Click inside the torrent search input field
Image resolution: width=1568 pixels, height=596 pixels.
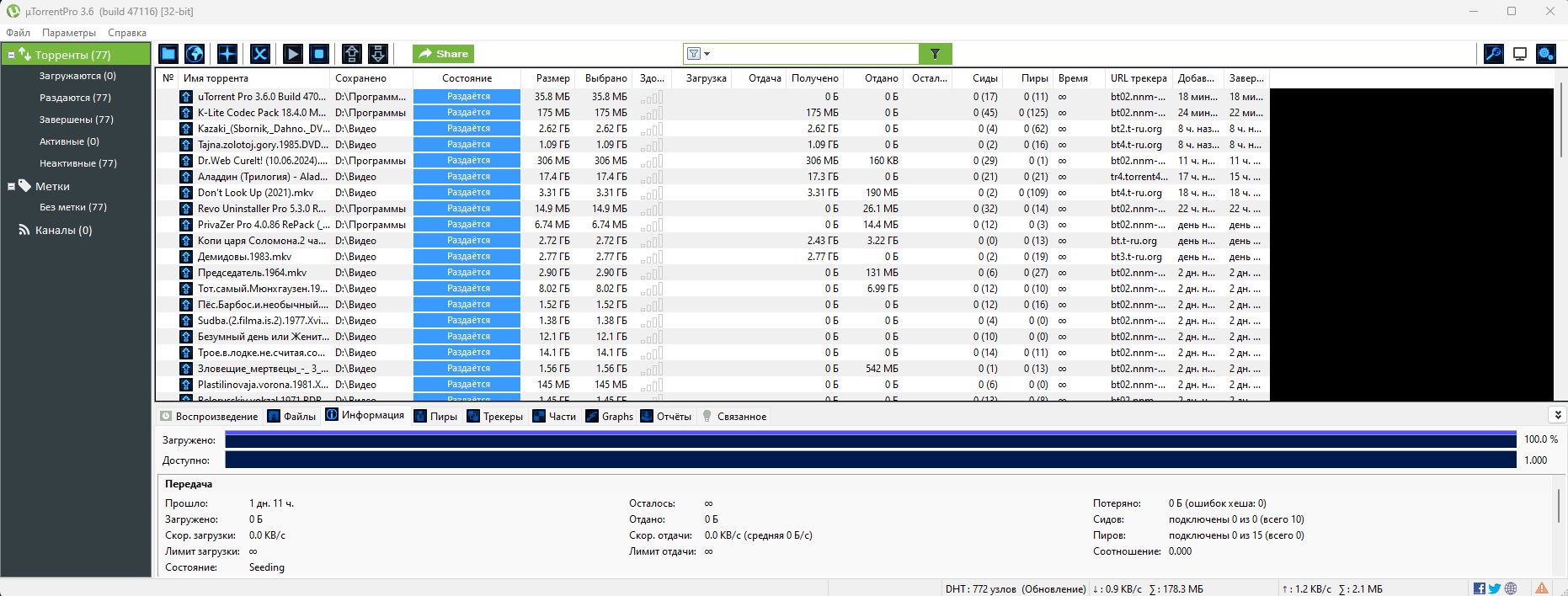tap(814, 54)
